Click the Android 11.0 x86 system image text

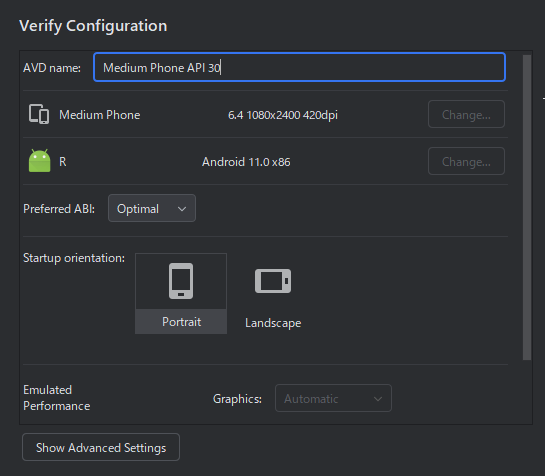tap(246, 162)
